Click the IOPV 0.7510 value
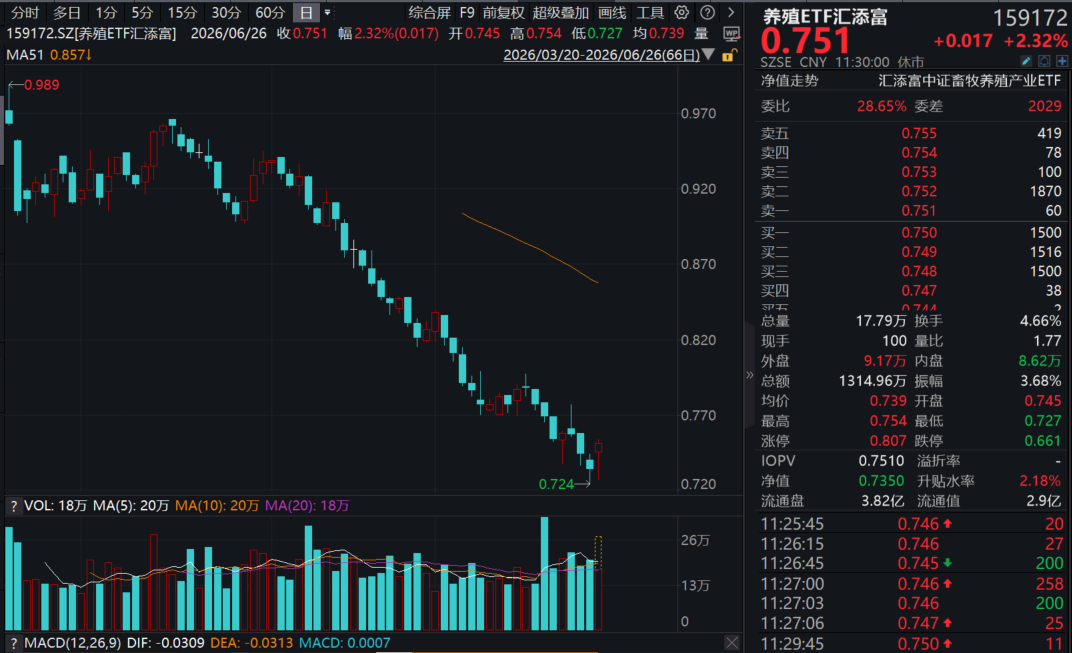This screenshot has height=653, width=1072. click(881, 461)
